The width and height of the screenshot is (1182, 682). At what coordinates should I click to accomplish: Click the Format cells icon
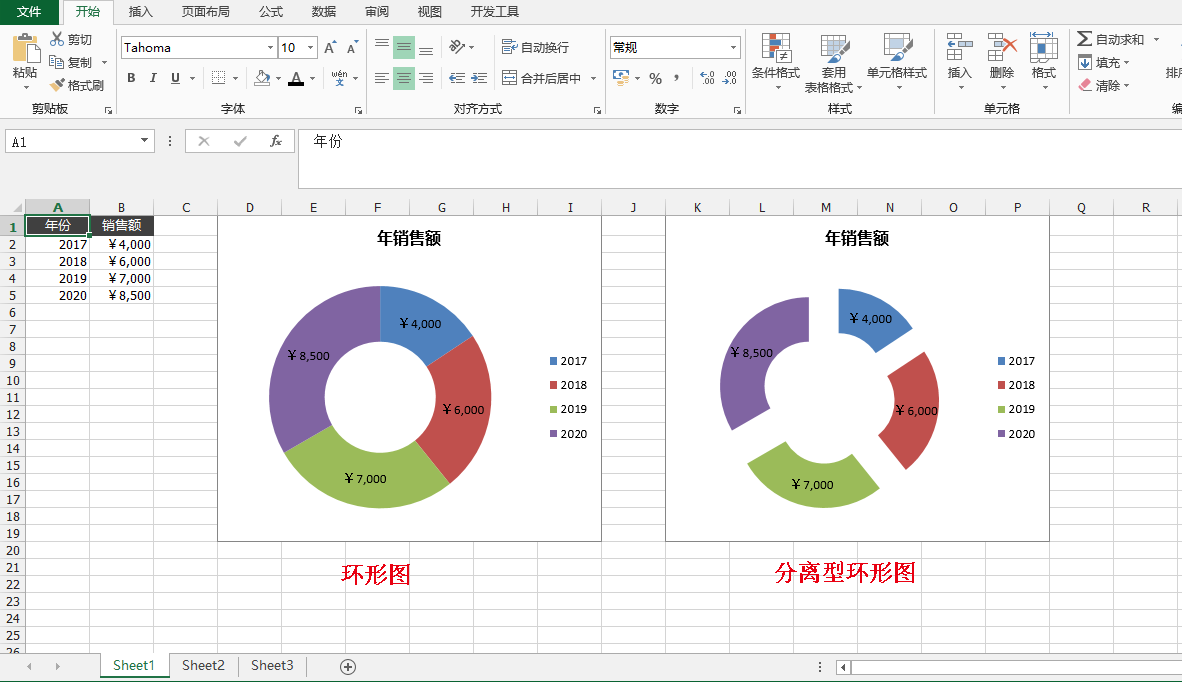1043,47
